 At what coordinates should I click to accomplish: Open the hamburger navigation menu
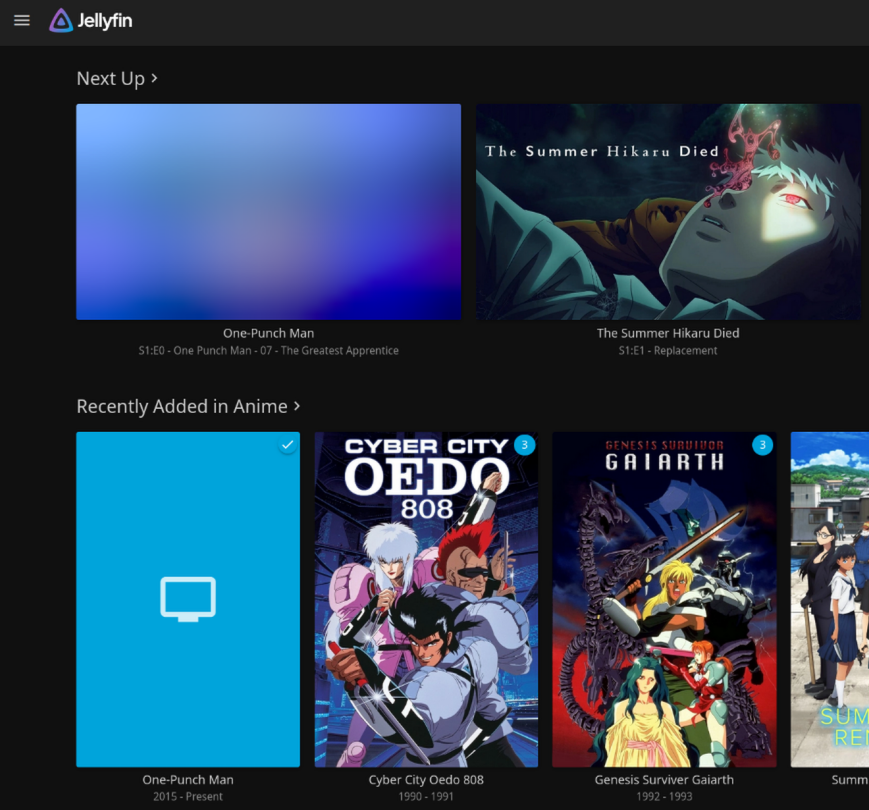(22, 21)
